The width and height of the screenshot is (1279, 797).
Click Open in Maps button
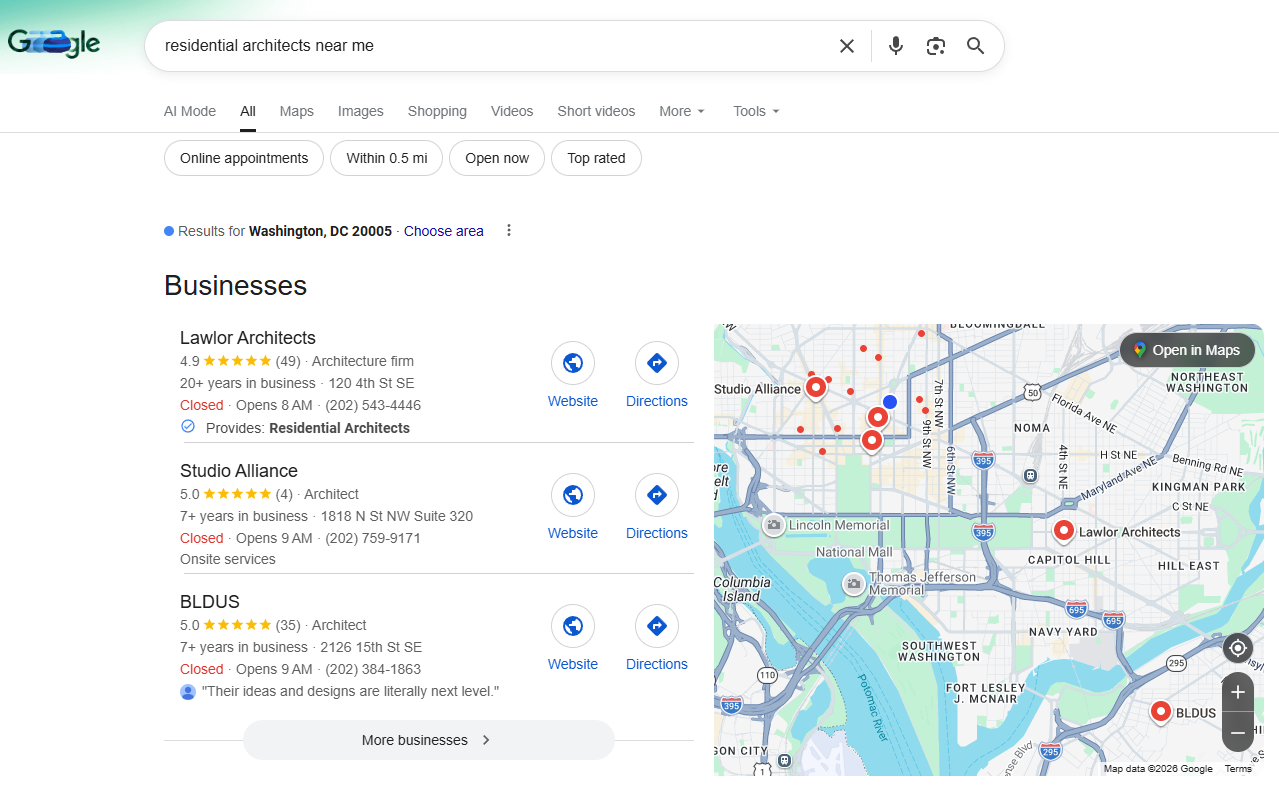[1186, 350]
